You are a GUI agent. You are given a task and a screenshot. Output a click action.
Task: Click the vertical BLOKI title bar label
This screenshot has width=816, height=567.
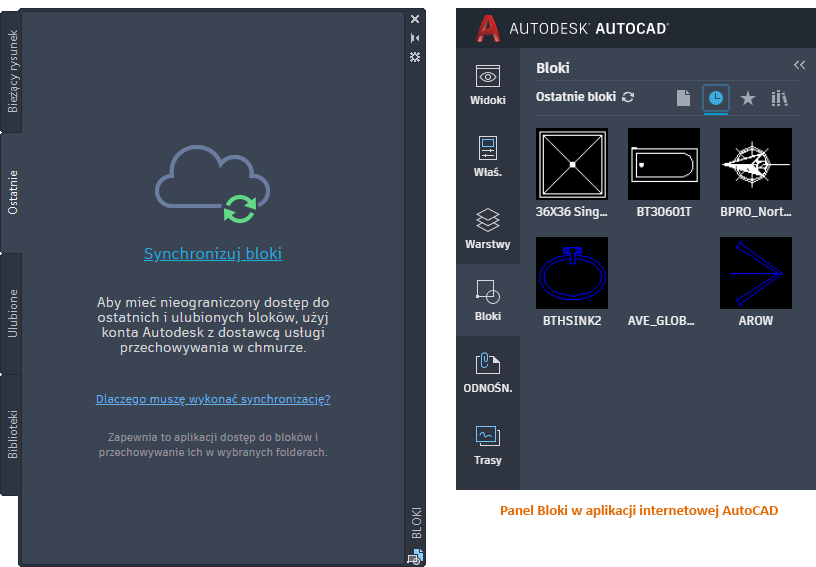click(x=416, y=523)
